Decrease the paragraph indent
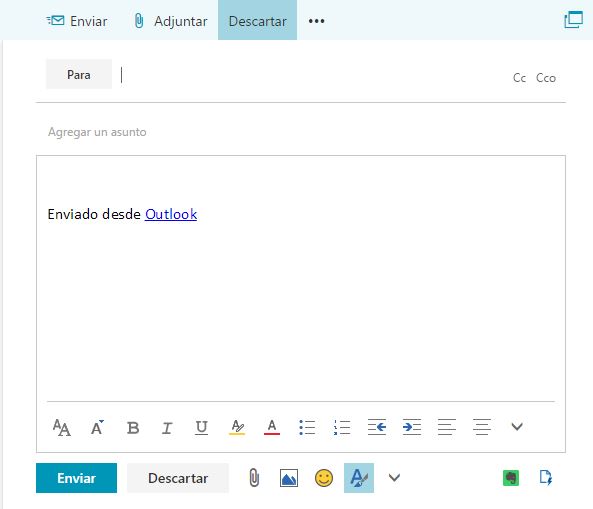Image resolution: width=593 pixels, height=509 pixels. tap(377, 427)
